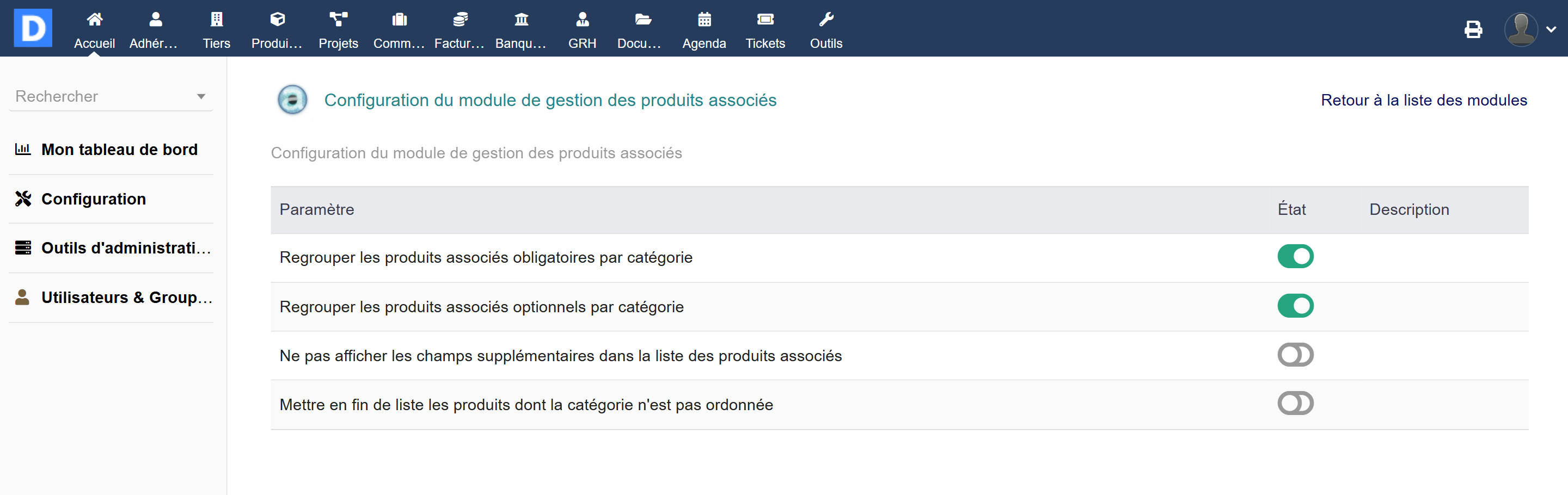Screen dimensions: 1568x495
Task: Disable grouping of mandatory associated products
Action: pyautogui.click(x=1295, y=257)
